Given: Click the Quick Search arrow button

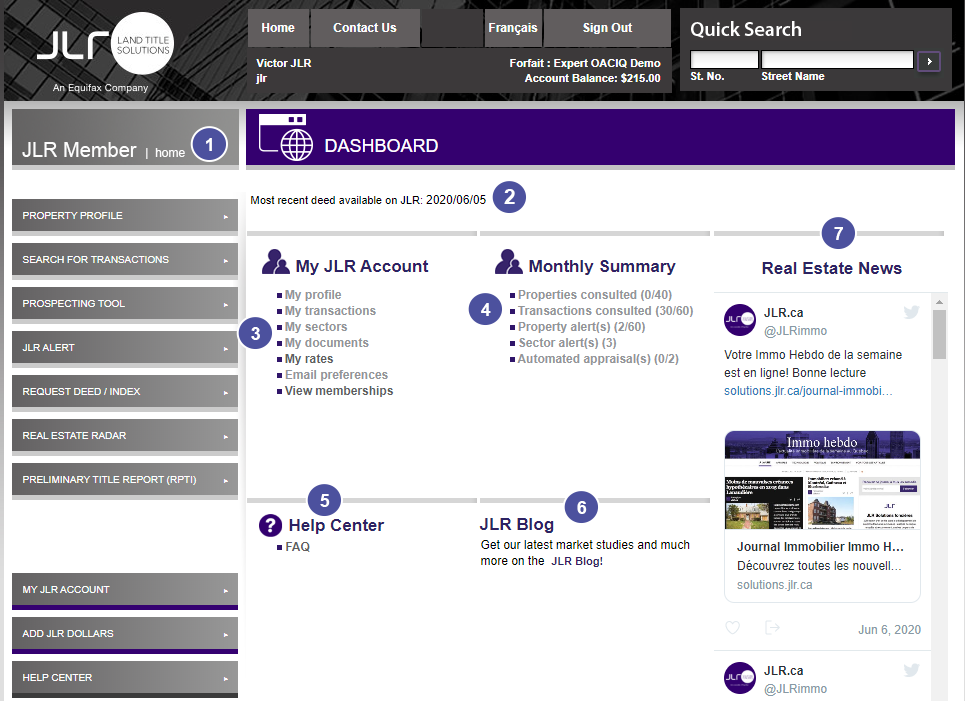Looking at the screenshot, I should 929,62.
